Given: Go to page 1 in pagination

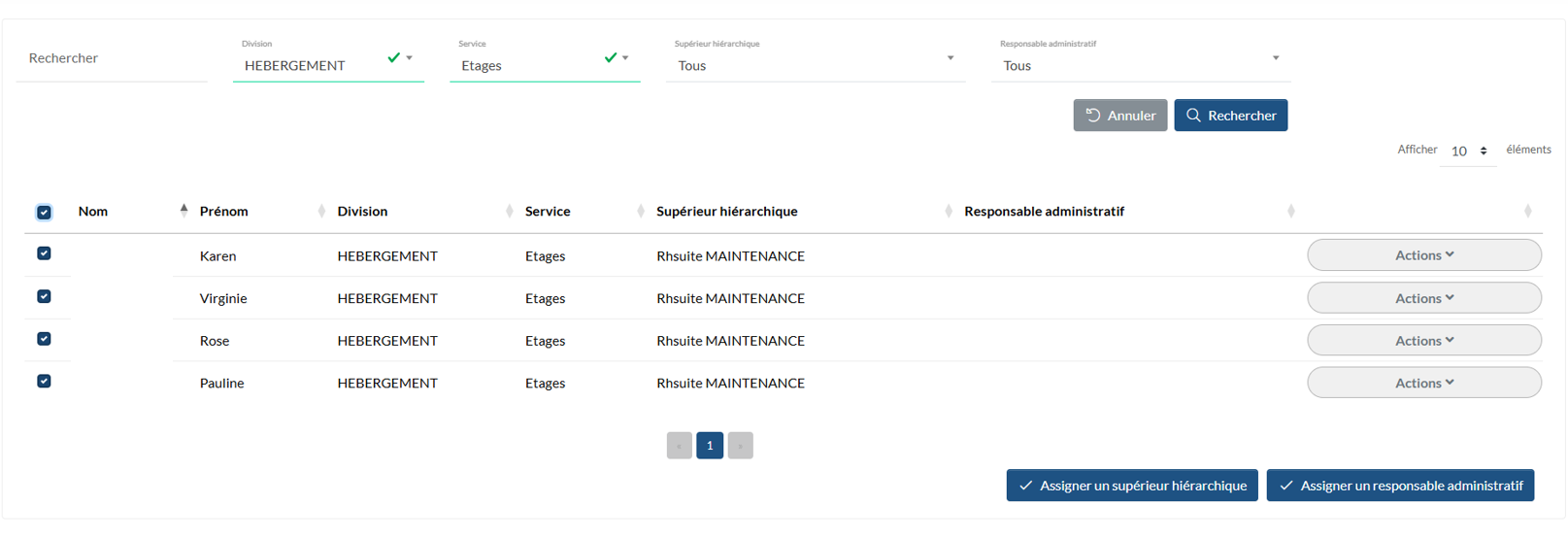Looking at the screenshot, I should coord(710,445).
